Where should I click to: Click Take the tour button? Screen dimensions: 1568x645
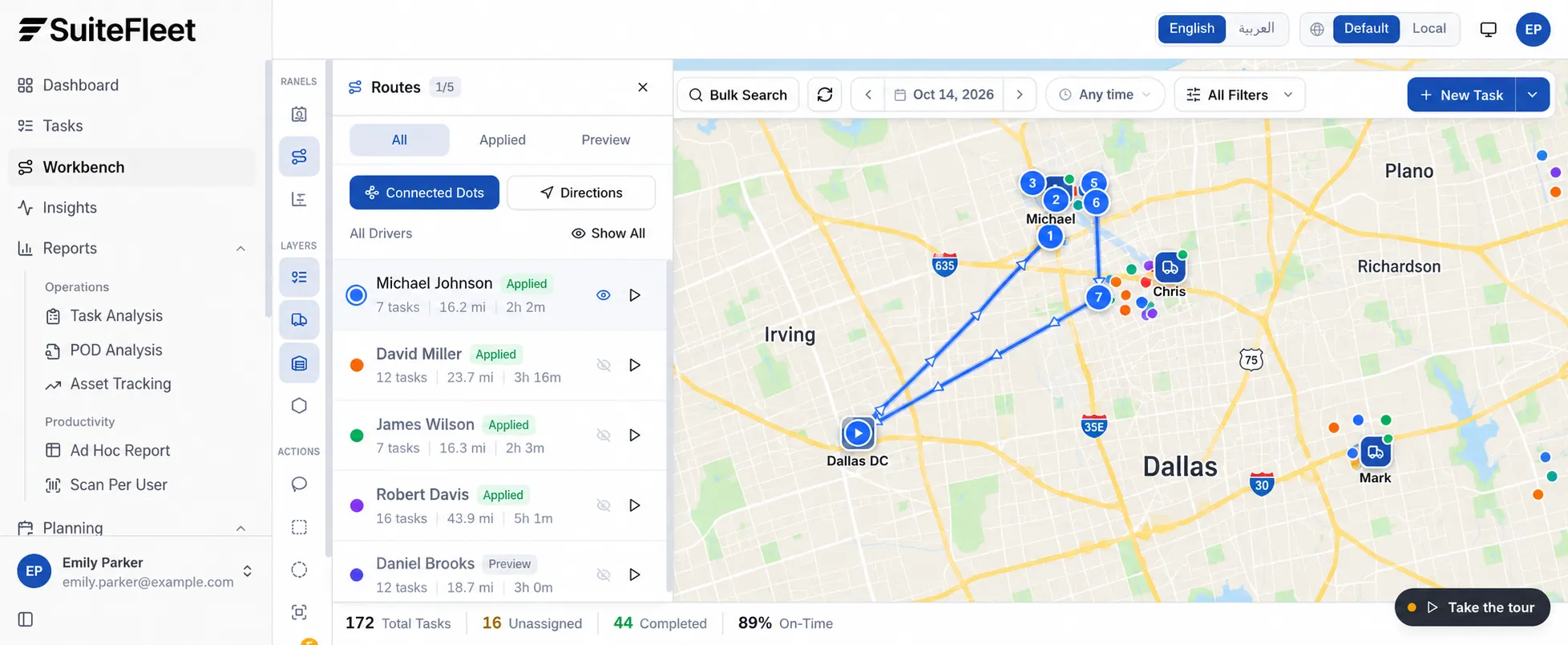(x=1473, y=607)
